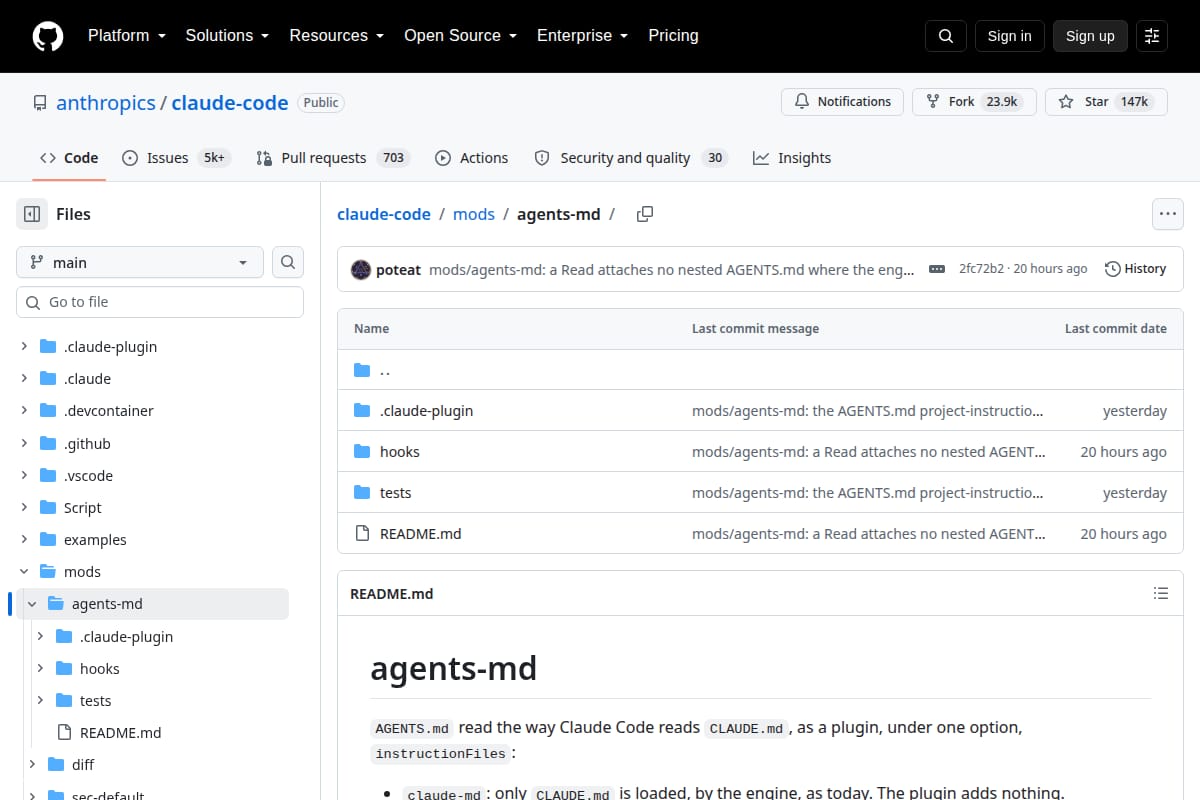Click README.md file icon in sidebar tree
1200x800 pixels.
64,733
